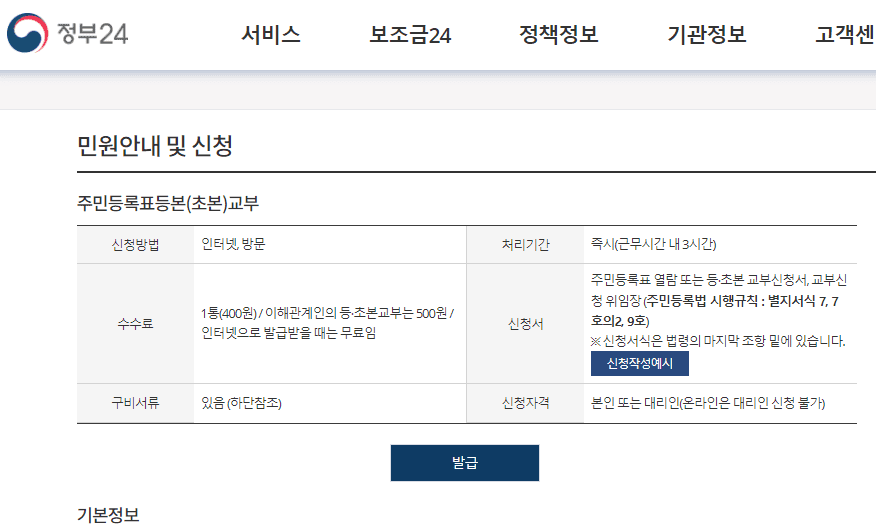876x530 pixels.
Task: Click the 정부24 taegeuk logo icon
Action: click(x=27, y=34)
